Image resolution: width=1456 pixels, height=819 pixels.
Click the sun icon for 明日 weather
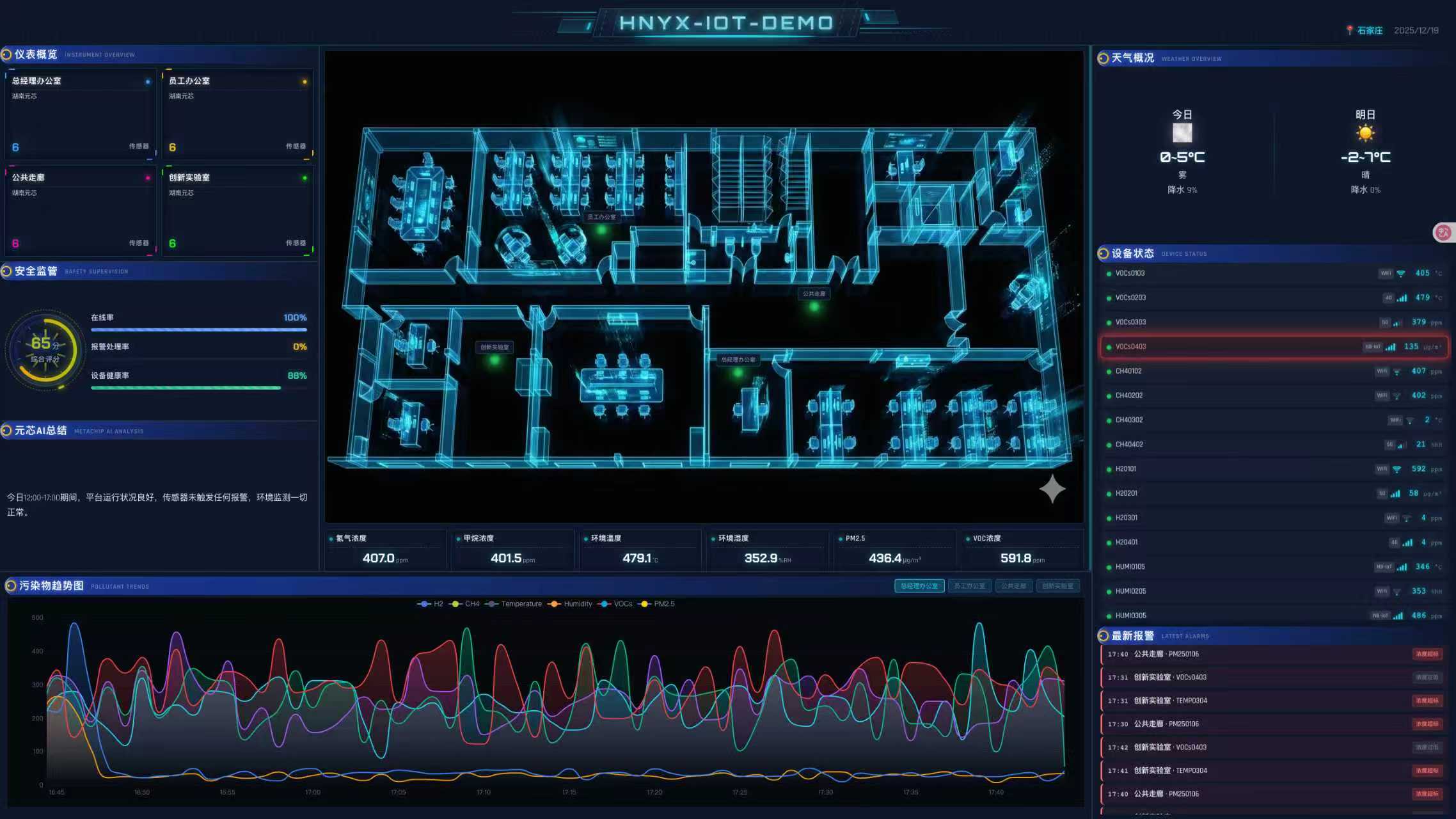pos(1365,133)
